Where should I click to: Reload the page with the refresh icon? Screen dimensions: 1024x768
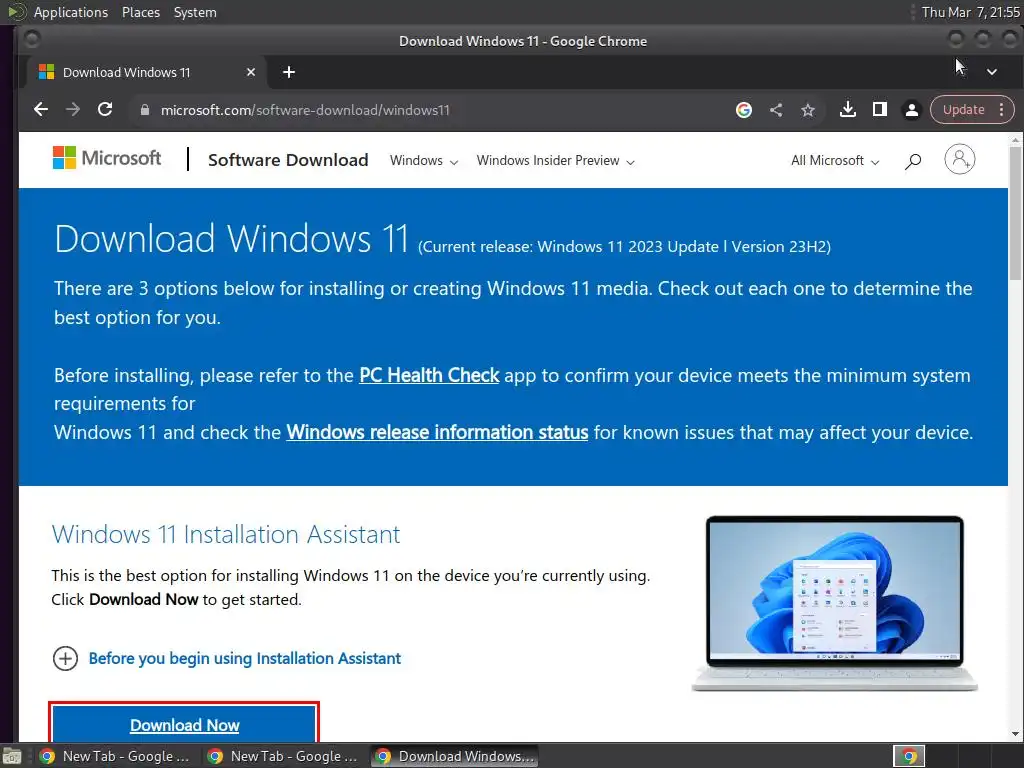click(x=104, y=110)
